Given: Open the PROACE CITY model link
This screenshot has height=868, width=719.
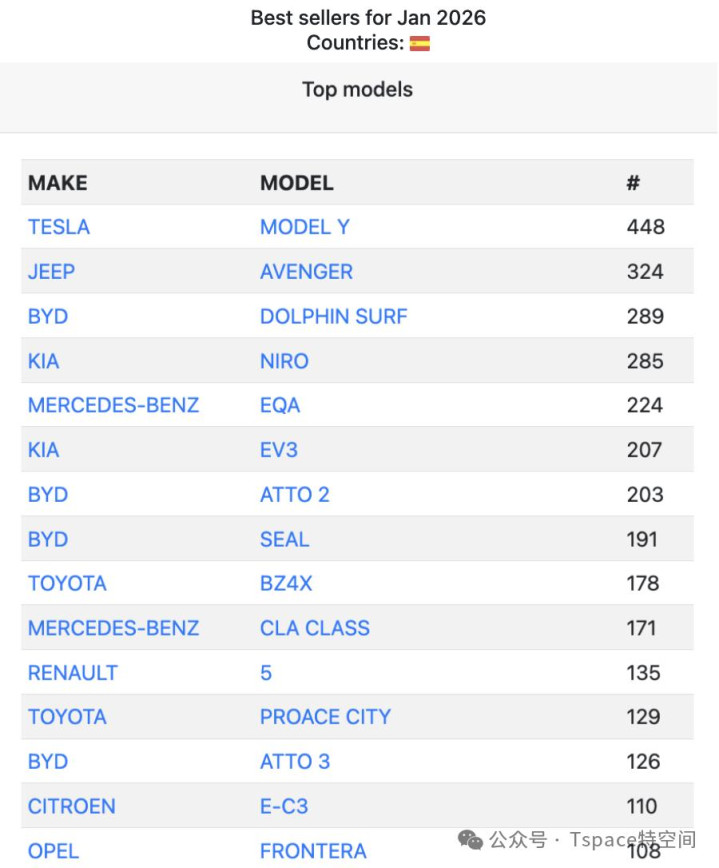Looking at the screenshot, I should [x=325, y=717].
